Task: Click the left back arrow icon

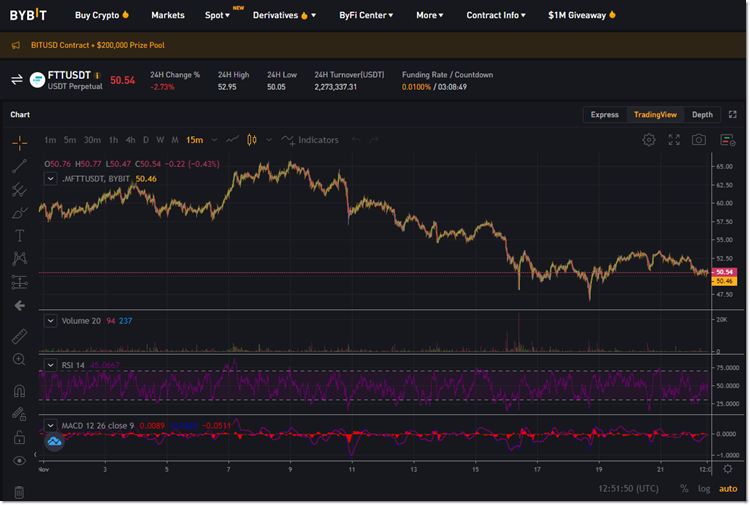Action: click(20, 306)
